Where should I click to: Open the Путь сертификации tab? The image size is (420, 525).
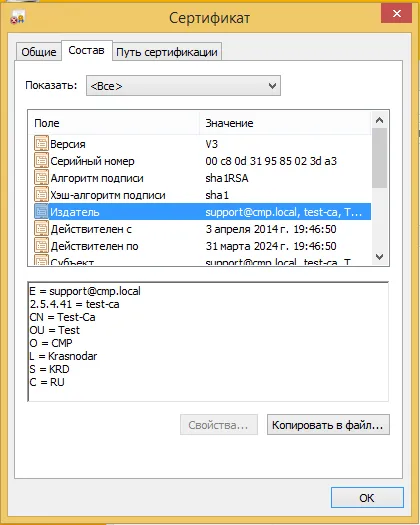click(x=167, y=52)
